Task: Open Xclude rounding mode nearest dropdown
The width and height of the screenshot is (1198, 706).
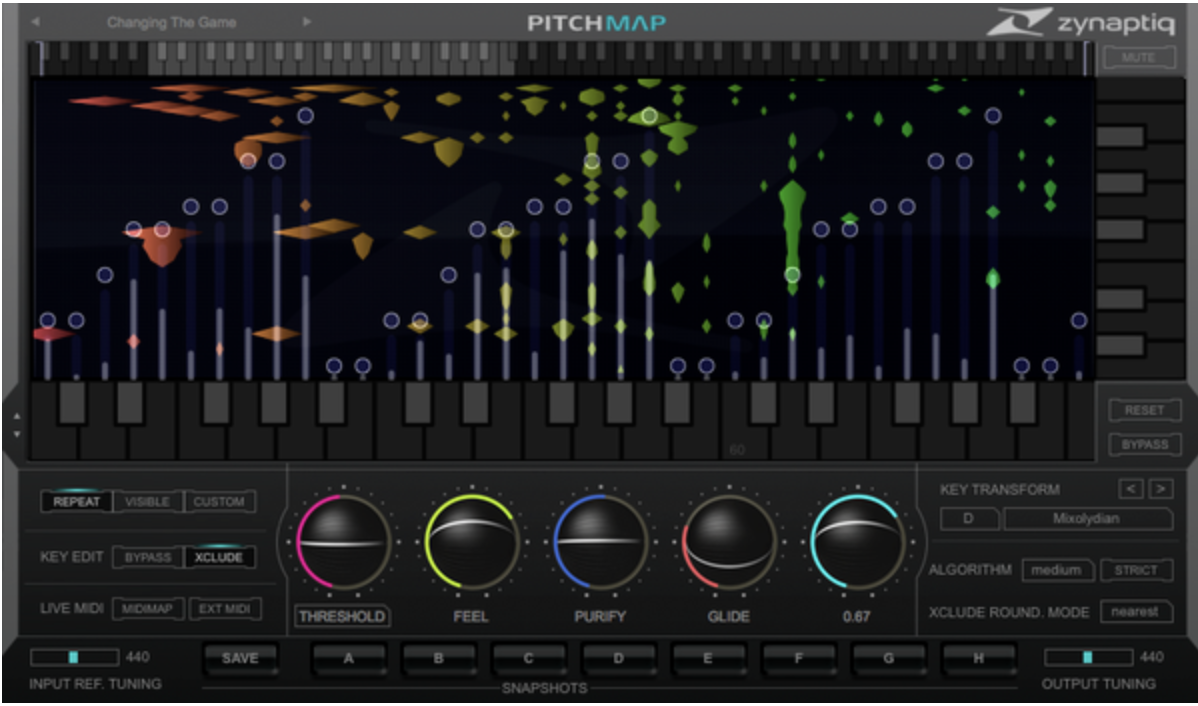Action: point(1136,611)
